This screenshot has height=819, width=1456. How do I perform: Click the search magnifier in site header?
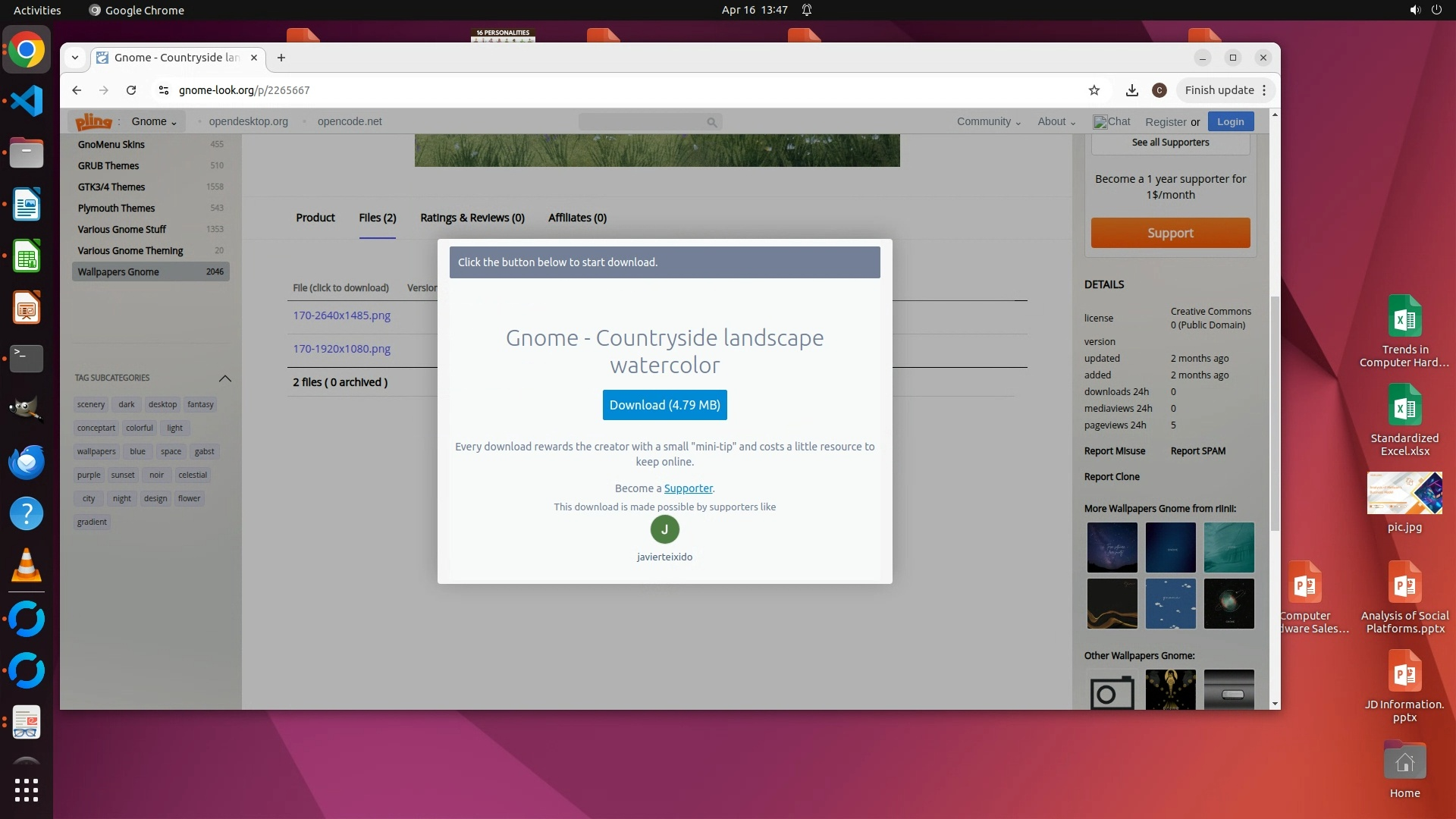click(x=711, y=122)
